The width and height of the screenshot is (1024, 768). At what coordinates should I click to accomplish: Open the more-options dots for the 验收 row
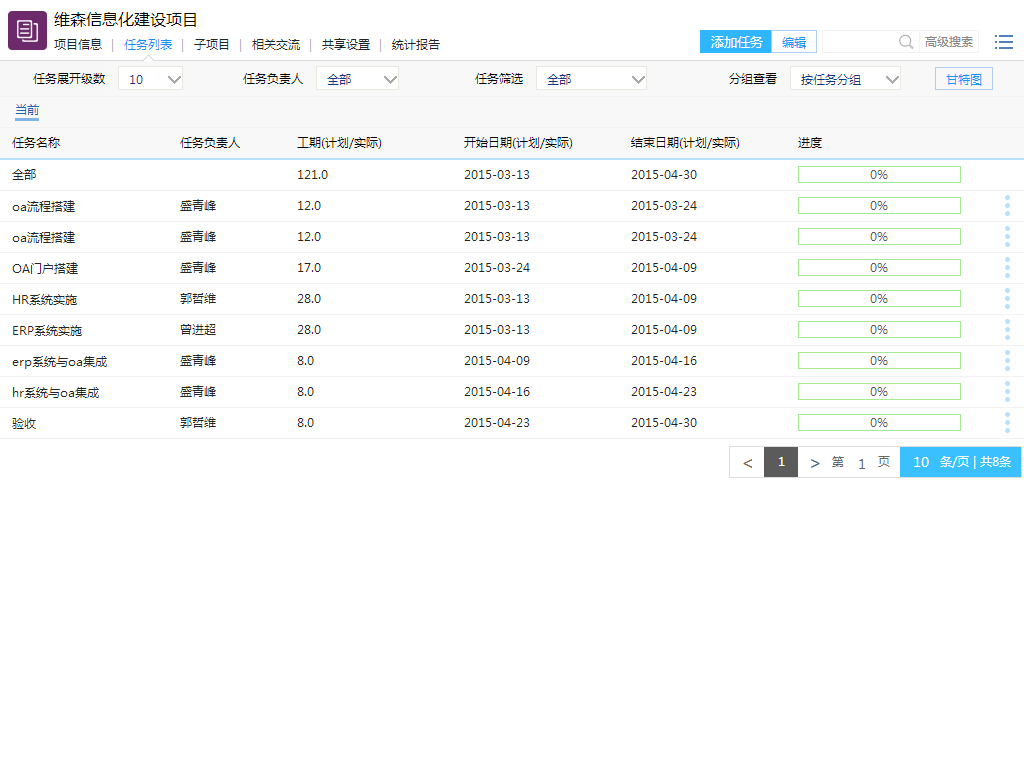click(x=1007, y=423)
